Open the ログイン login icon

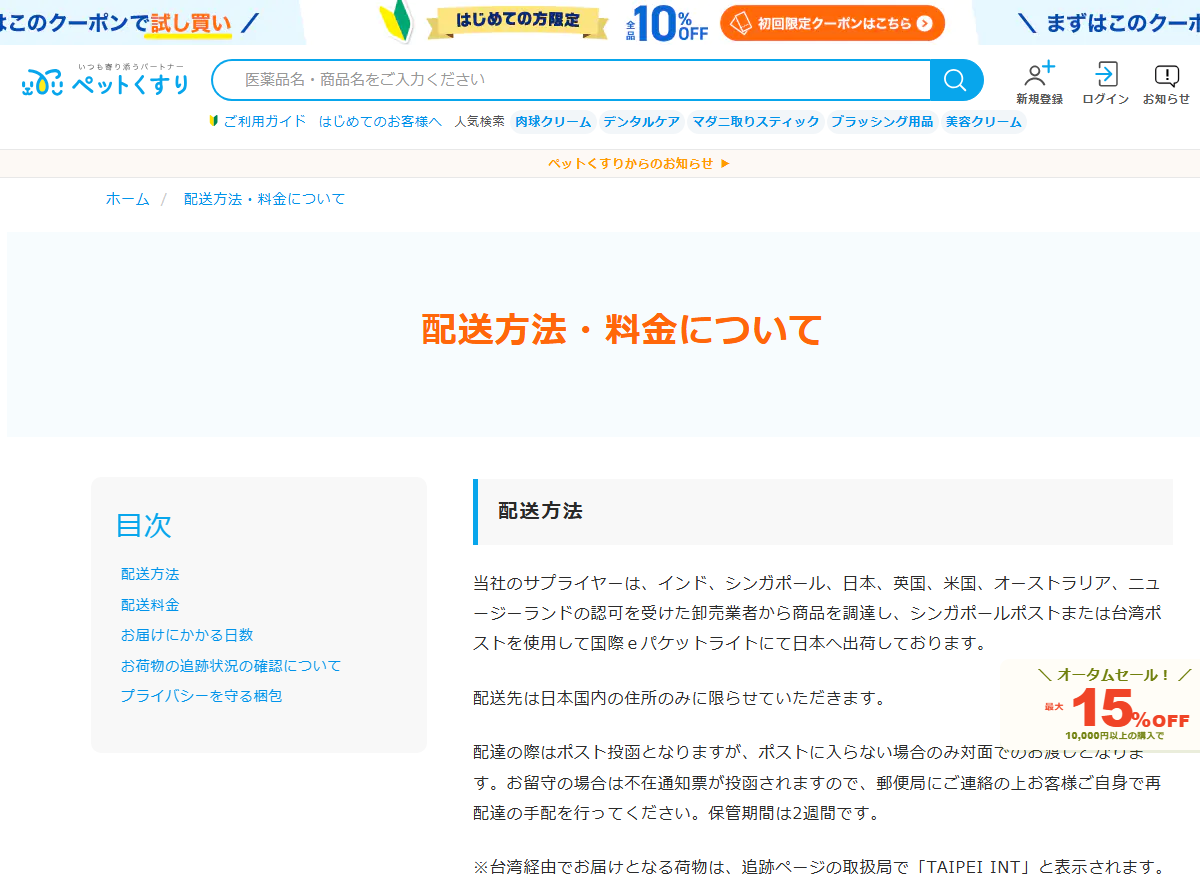tap(1106, 83)
